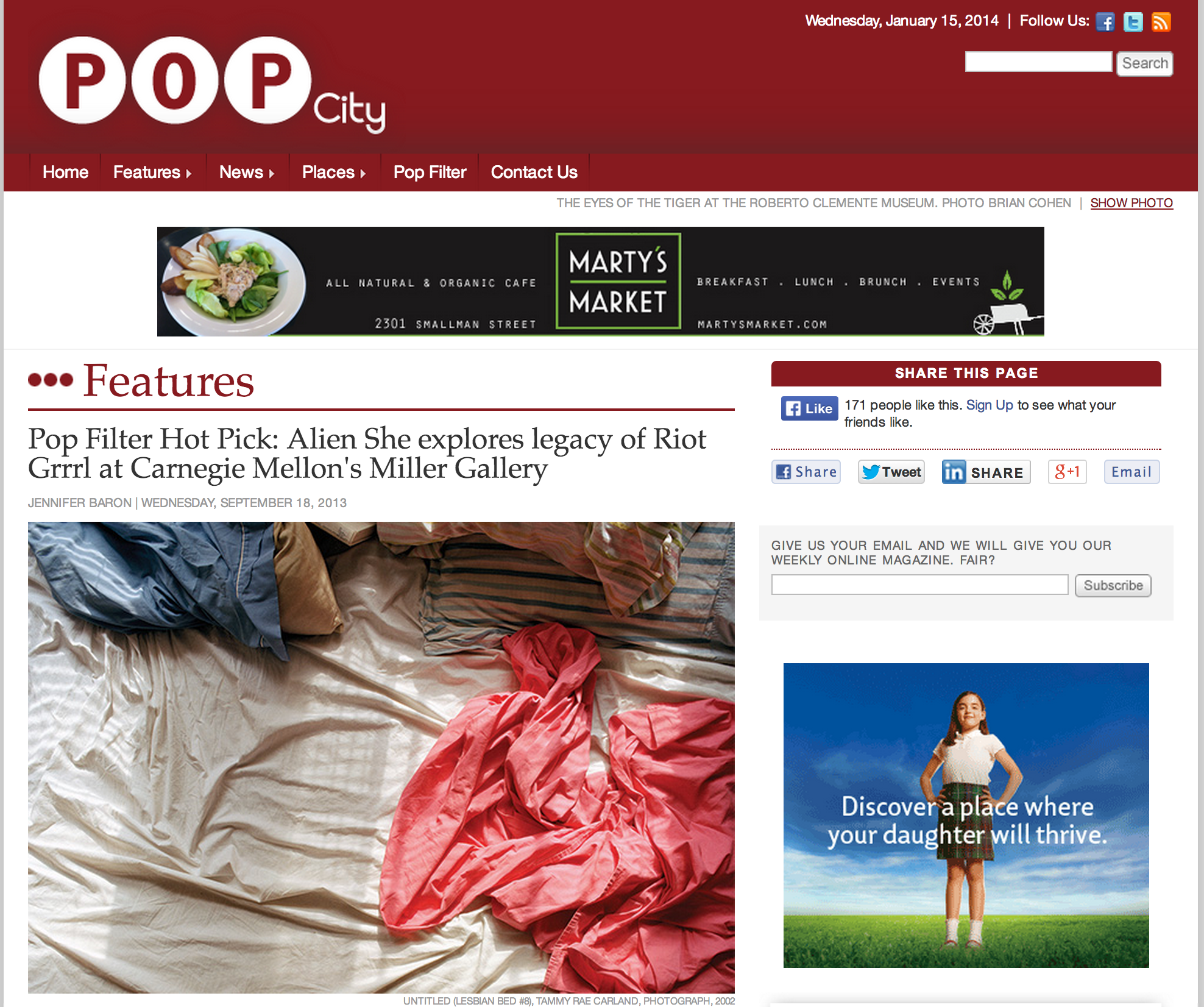The height and width of the screenshot is (1007, 1204).
Task: Expand the Places menu
Action: point(334,173)
